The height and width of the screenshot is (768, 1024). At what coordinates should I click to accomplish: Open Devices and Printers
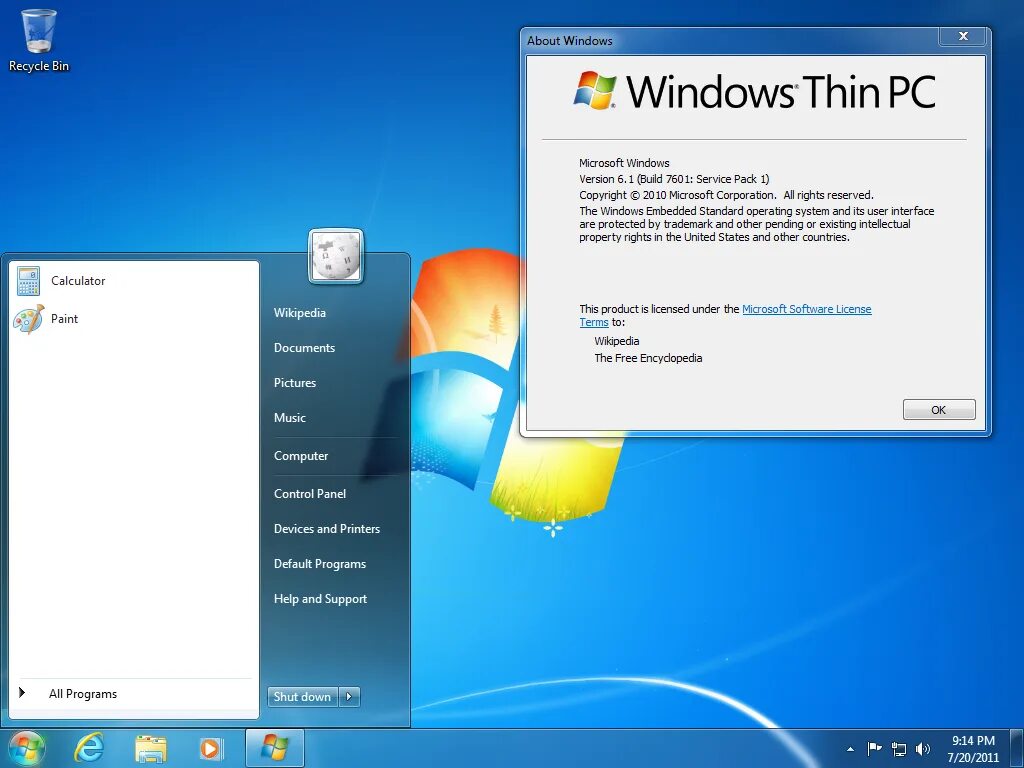[327, 529]
